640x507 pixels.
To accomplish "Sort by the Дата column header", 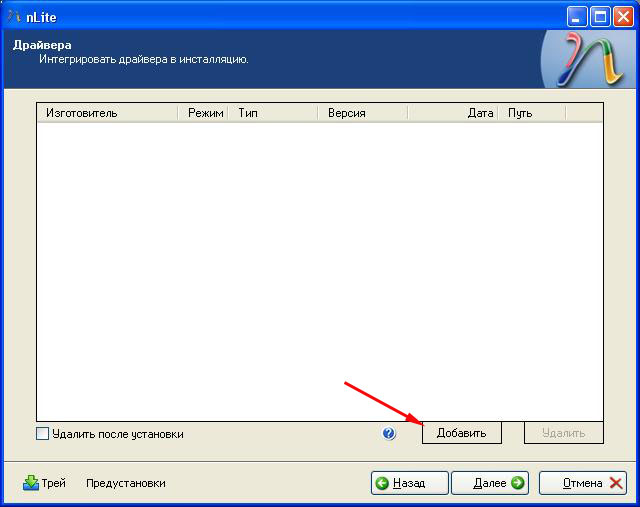I will tap(453, 113).
